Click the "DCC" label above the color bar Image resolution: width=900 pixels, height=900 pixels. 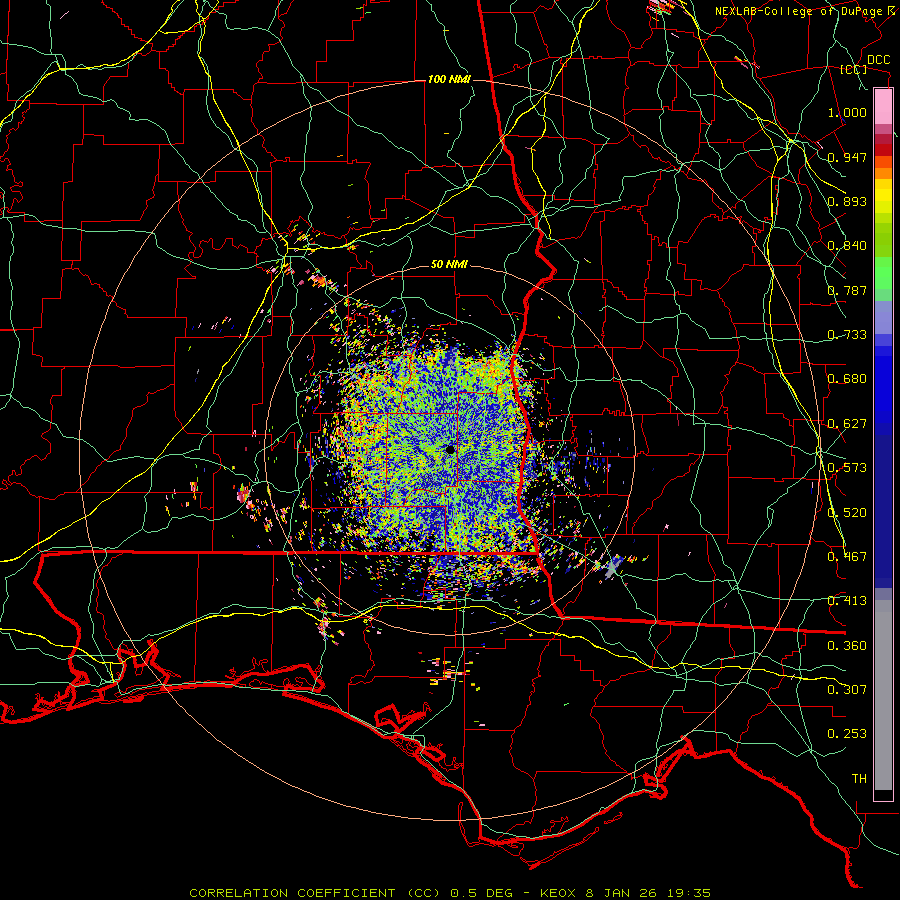coord(878,60)
